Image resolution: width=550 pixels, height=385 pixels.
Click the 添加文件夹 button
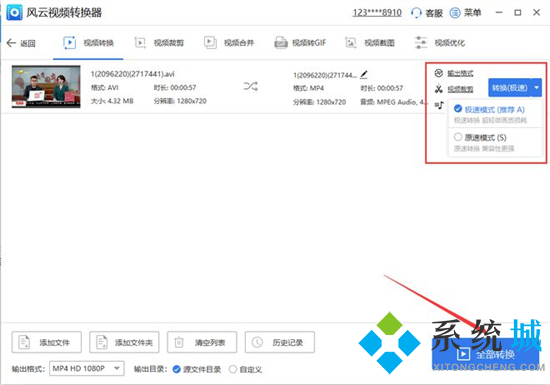click(124, 342)
